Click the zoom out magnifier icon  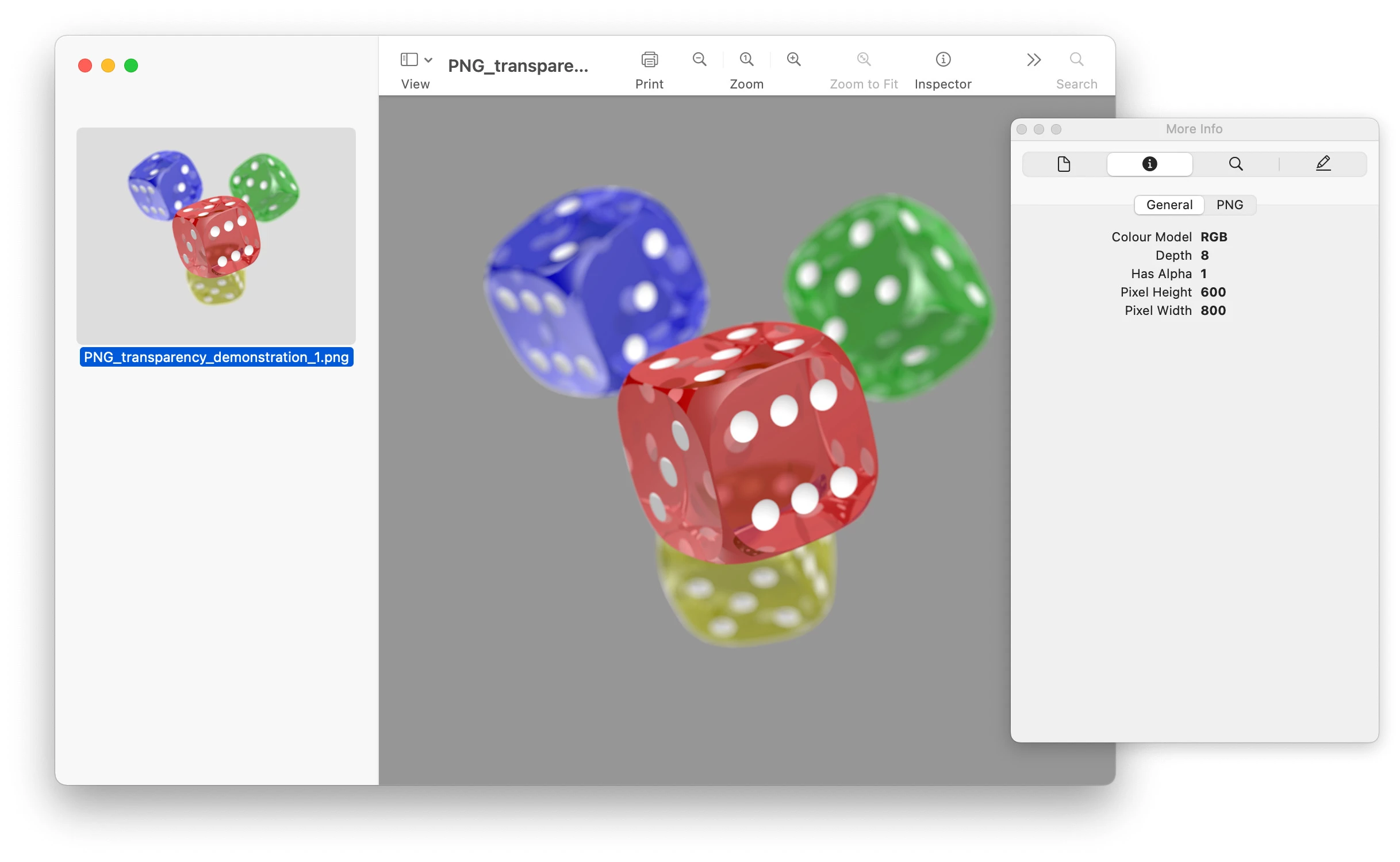(699, 59)
